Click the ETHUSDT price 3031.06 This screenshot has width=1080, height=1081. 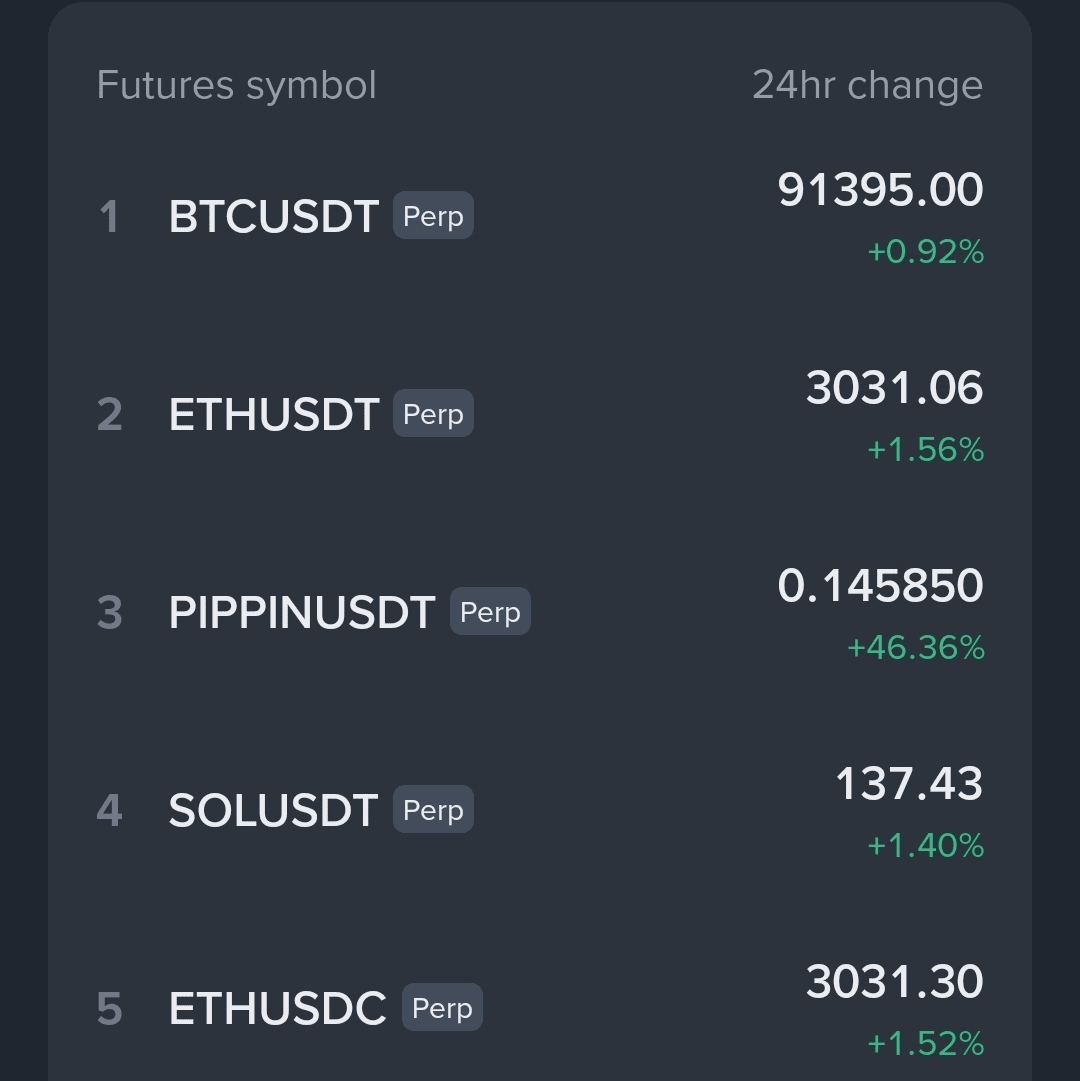coord(894,388)
